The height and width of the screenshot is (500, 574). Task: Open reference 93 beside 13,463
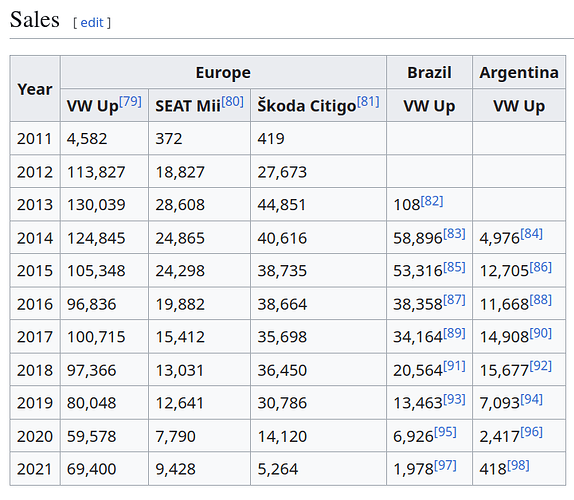coord(454,399)
